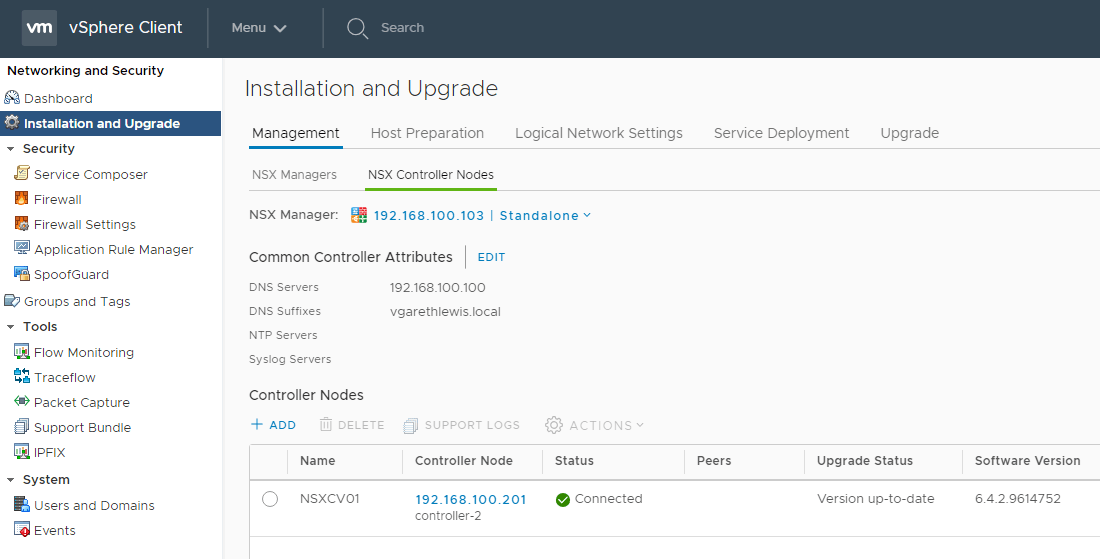This screenshot has width=1100, height=559.
Task: Collapse the Security section
Action: (11, 149)
